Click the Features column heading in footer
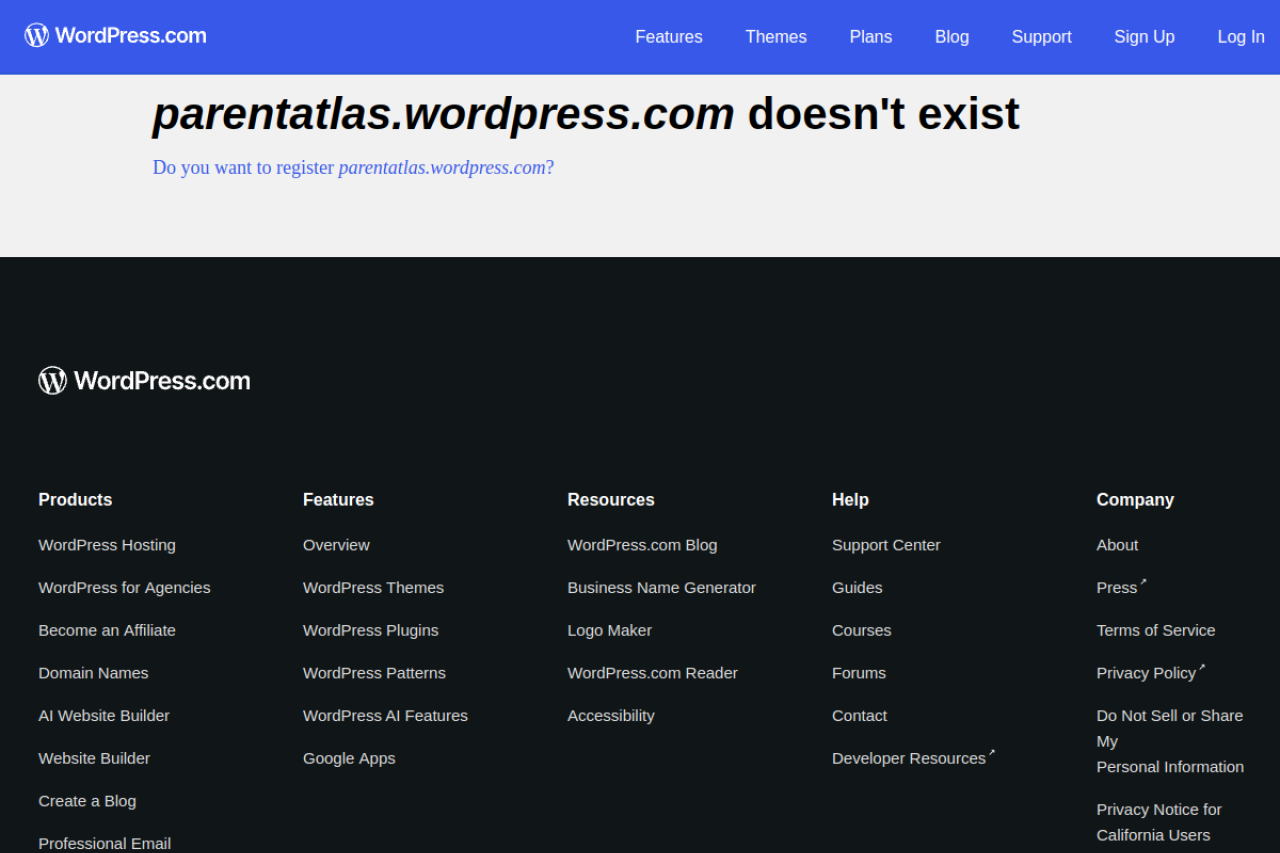Image resolution: width=1280 pixels, height=853 pixels. 338,500
